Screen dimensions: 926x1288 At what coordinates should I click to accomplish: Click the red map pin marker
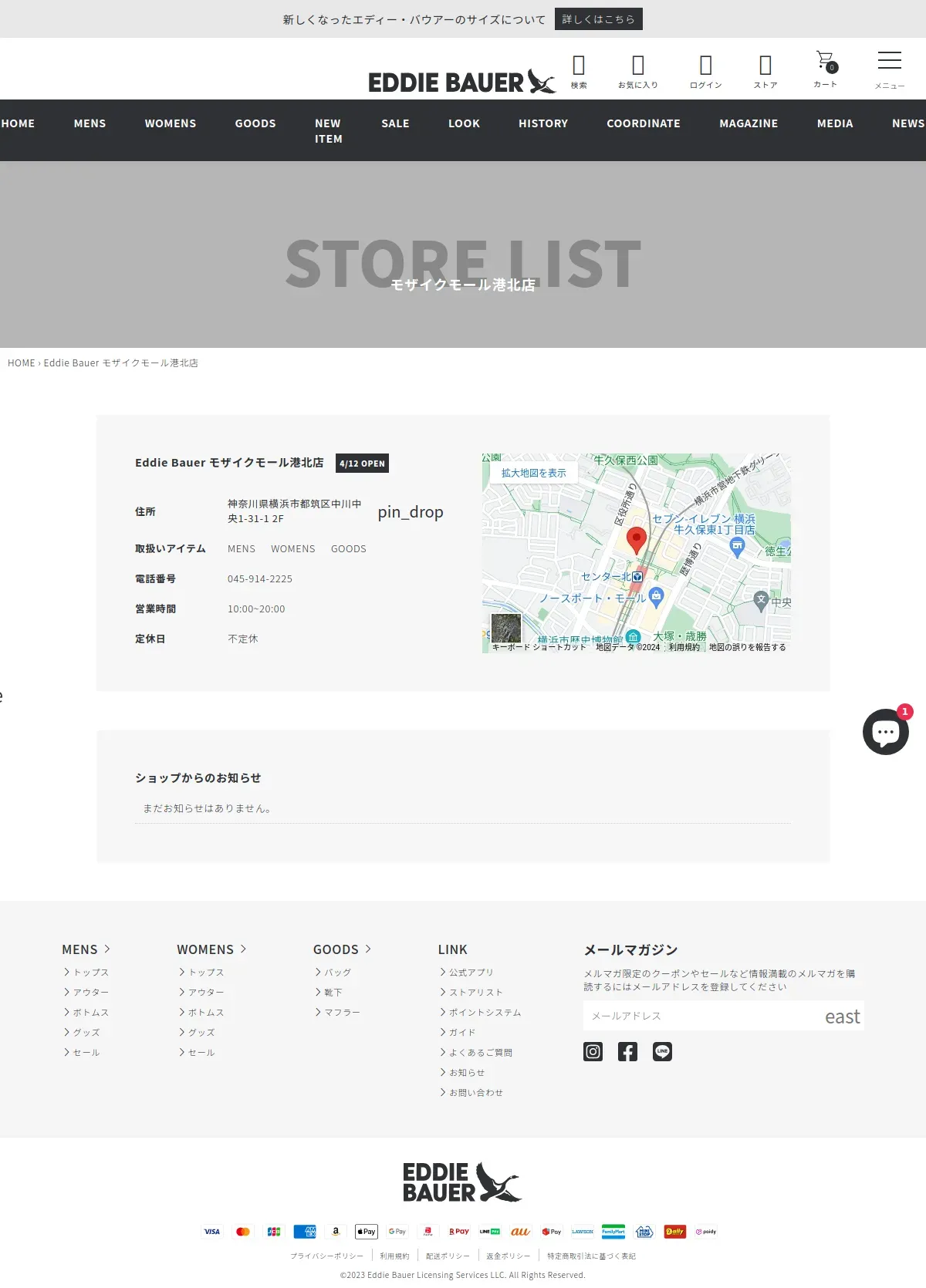637,541
